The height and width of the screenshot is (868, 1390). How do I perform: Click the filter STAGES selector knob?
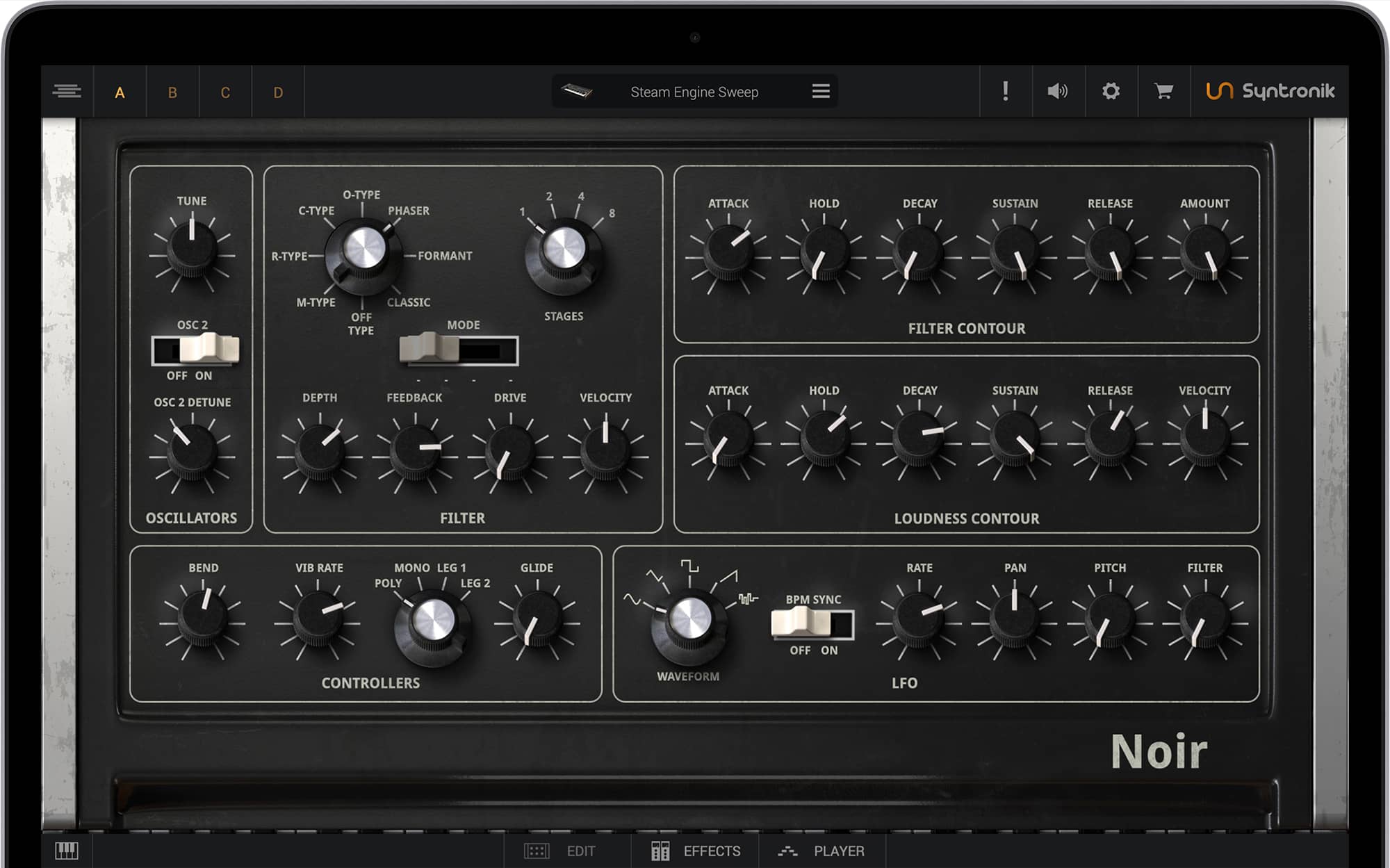[x=563, y=256]
